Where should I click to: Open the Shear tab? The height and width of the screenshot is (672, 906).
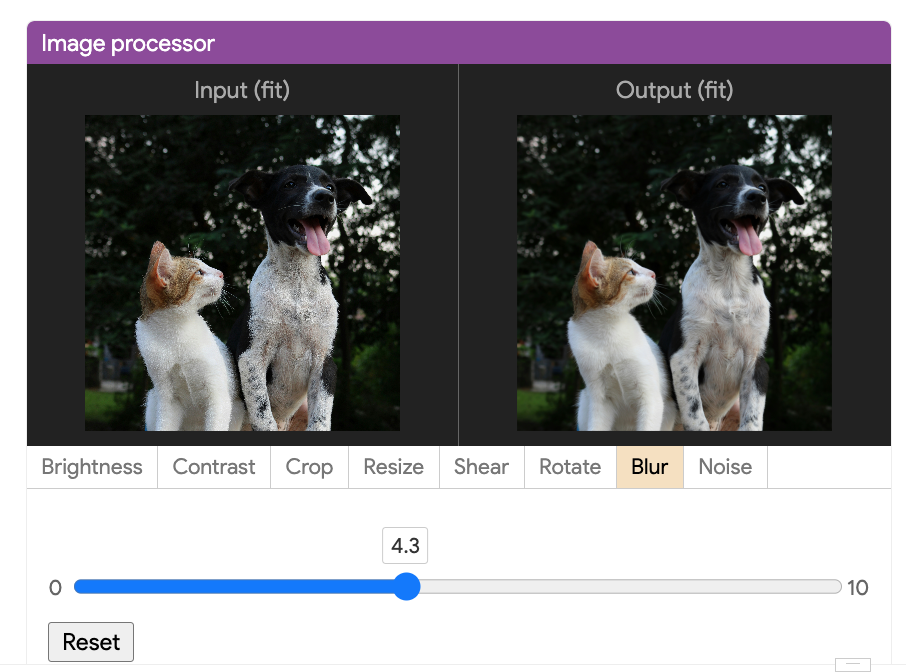(481, 467)
